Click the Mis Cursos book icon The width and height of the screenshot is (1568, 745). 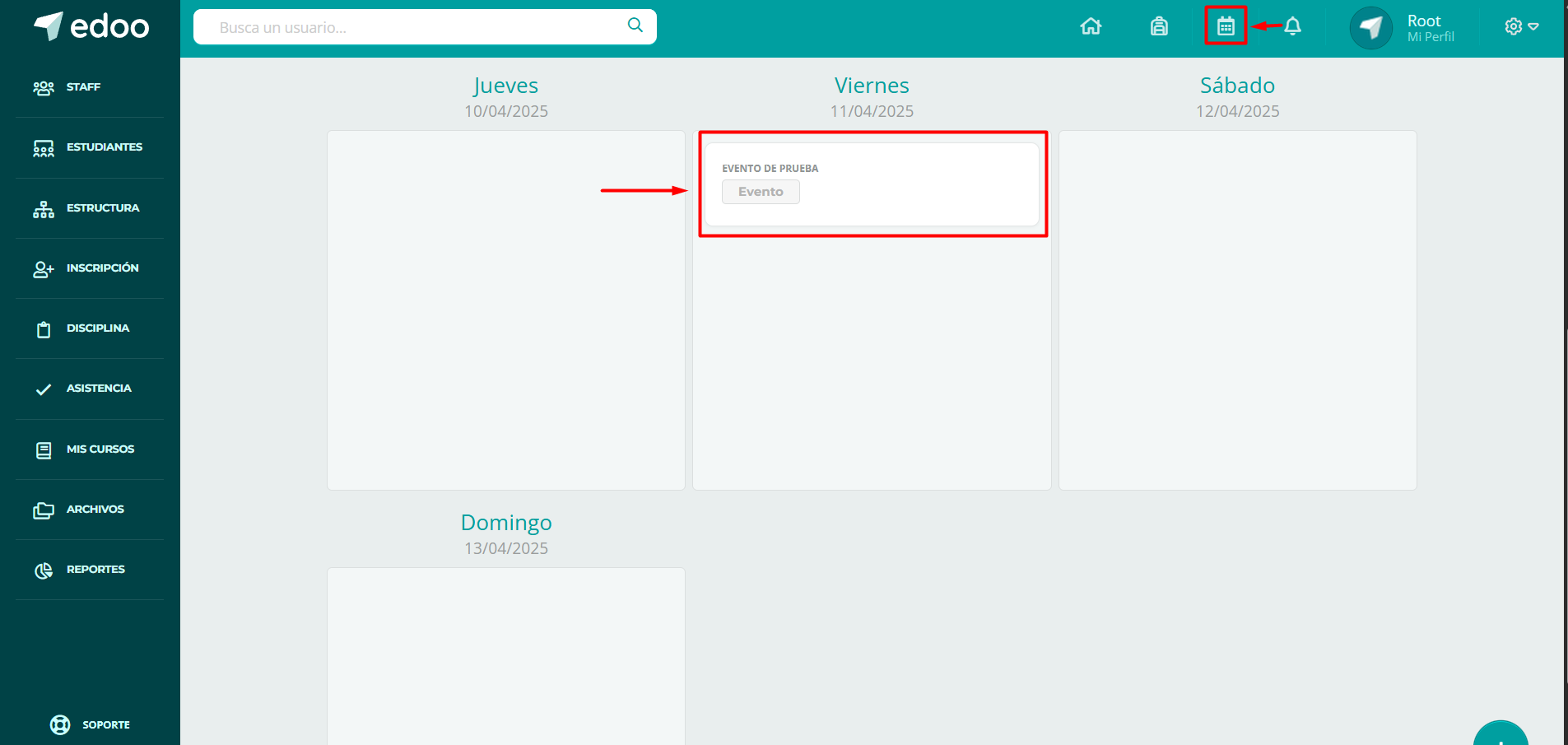pyautogui.click(x=44, y=450)
